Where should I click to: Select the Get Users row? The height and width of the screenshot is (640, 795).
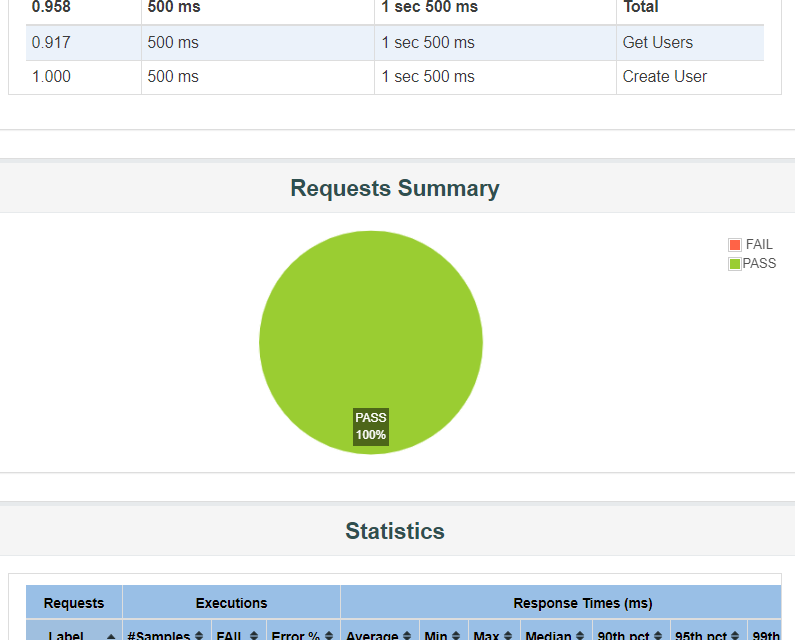[395, 43]
